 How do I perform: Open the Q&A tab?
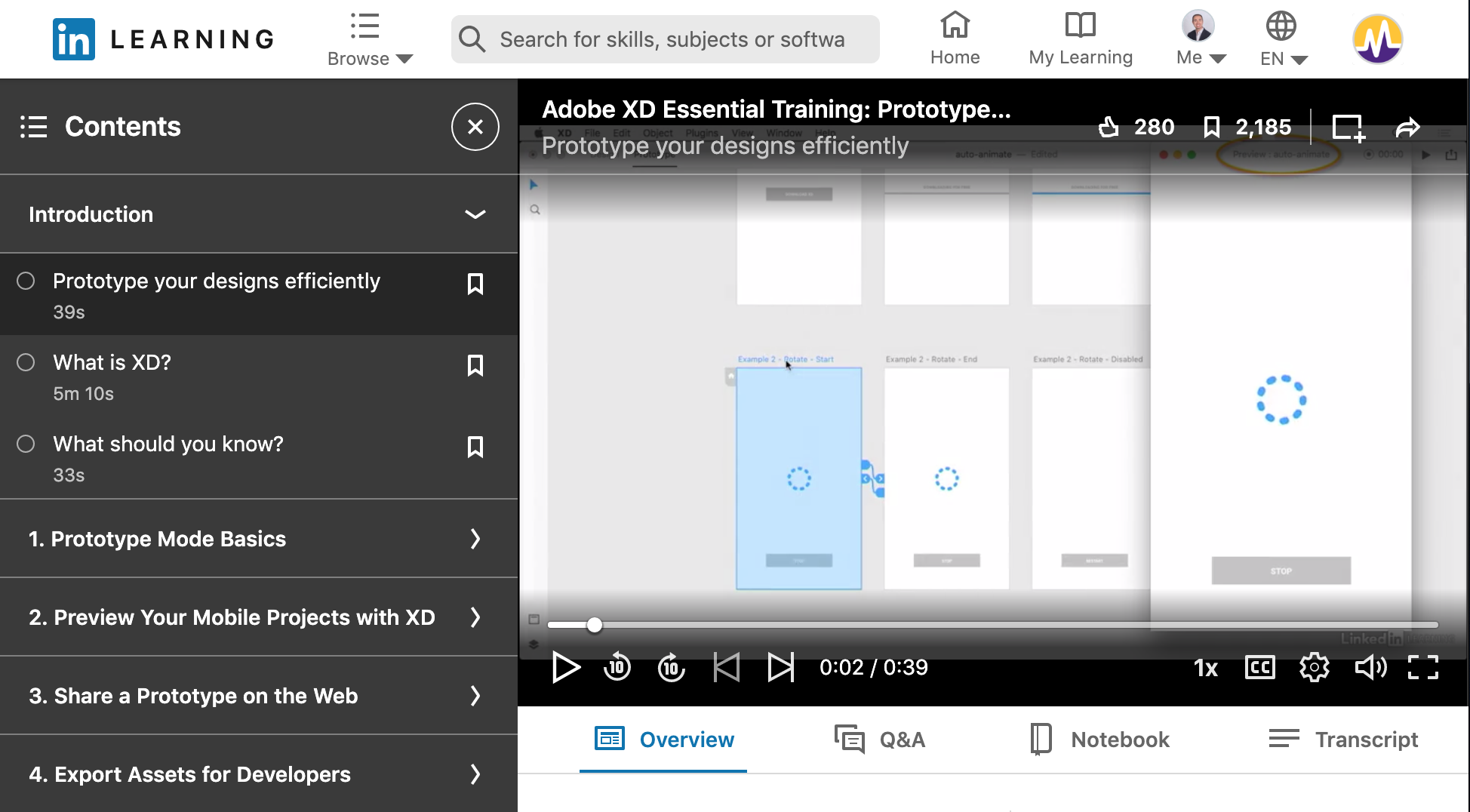tap(880, 740)
